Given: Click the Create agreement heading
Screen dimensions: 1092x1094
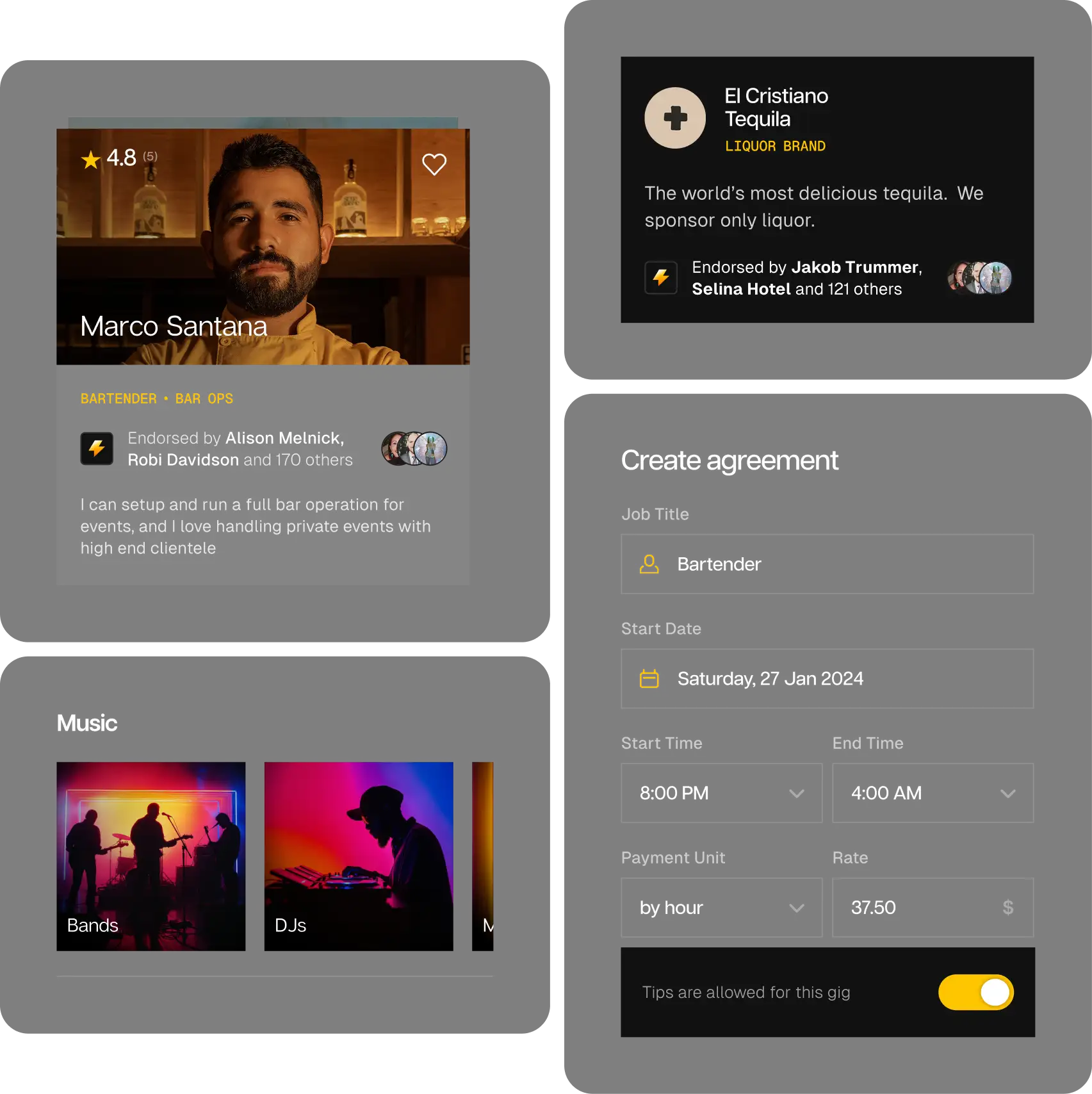Looking at the screenshot, I should coord(729,461).
